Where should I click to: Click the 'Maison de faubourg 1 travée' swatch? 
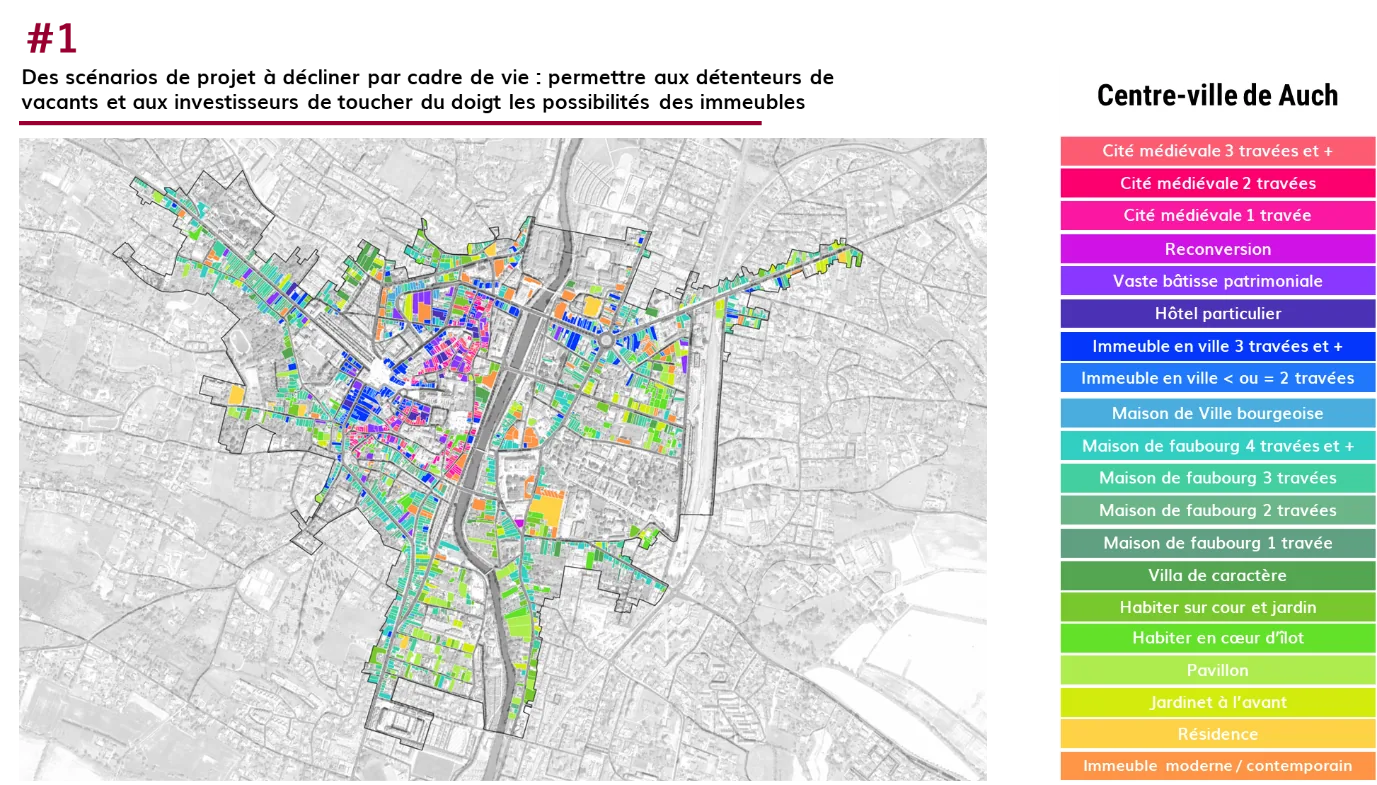click(1217, 543)
